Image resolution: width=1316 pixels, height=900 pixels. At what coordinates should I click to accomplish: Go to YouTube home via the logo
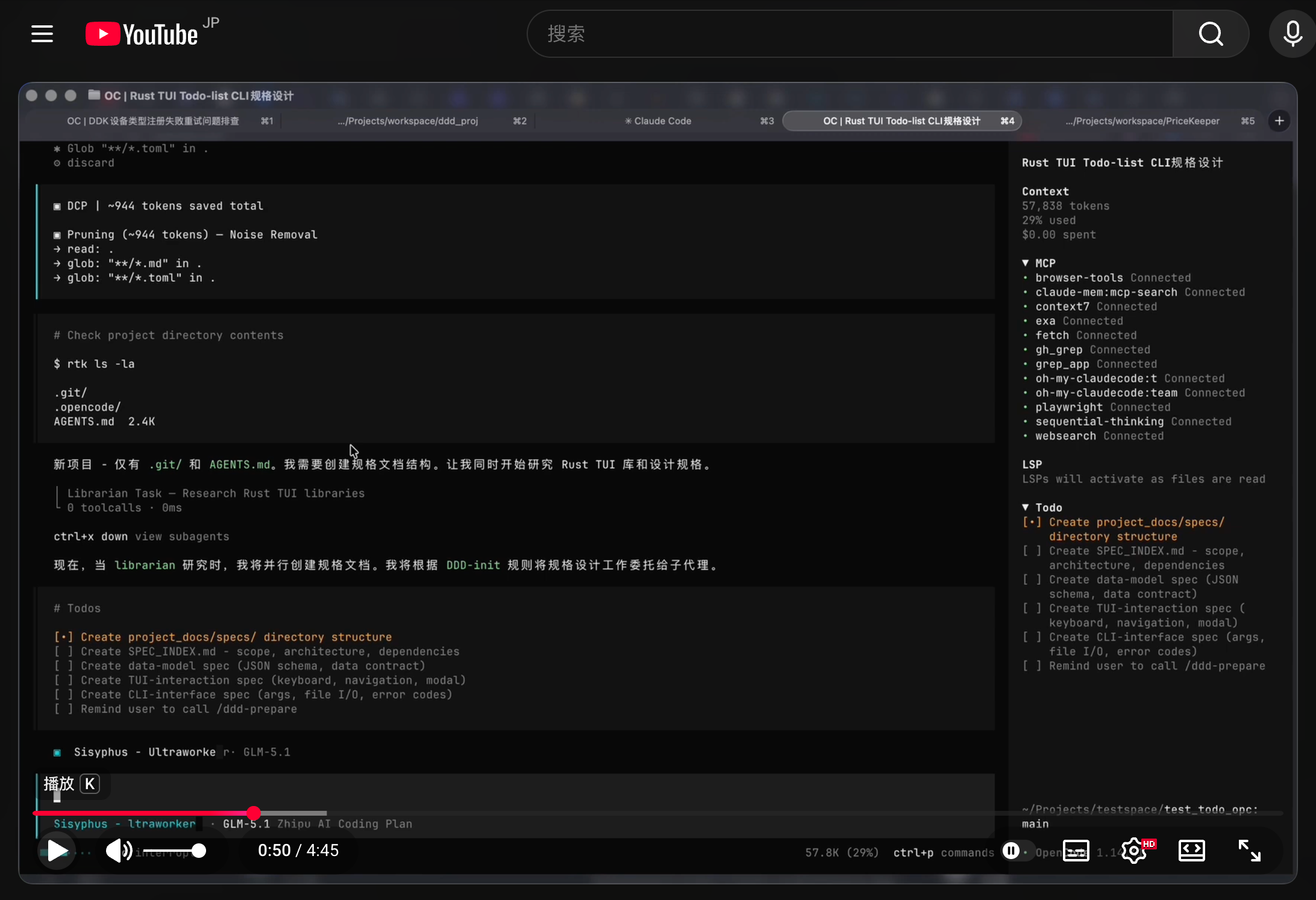[142, 34]
